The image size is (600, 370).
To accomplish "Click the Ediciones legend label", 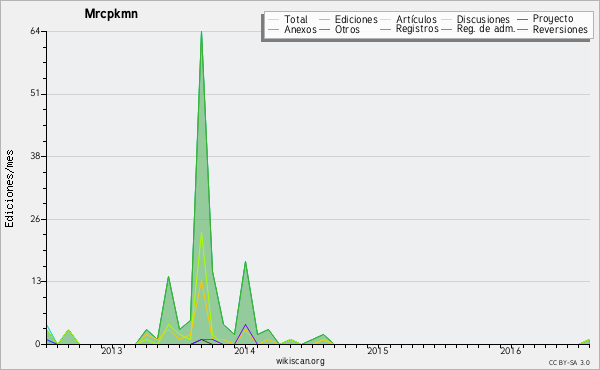I will pyautogui.click(x=356, y=19).
